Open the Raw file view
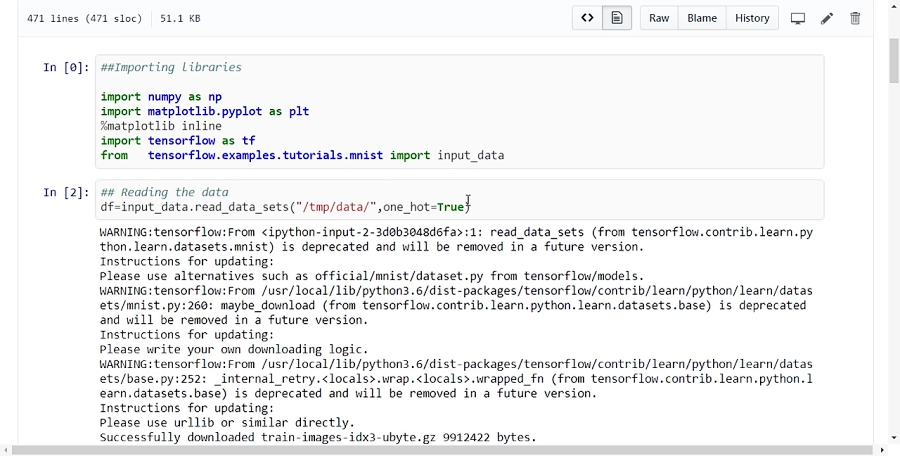The width and height of the screenshot is (900, 456). point(659,18)
